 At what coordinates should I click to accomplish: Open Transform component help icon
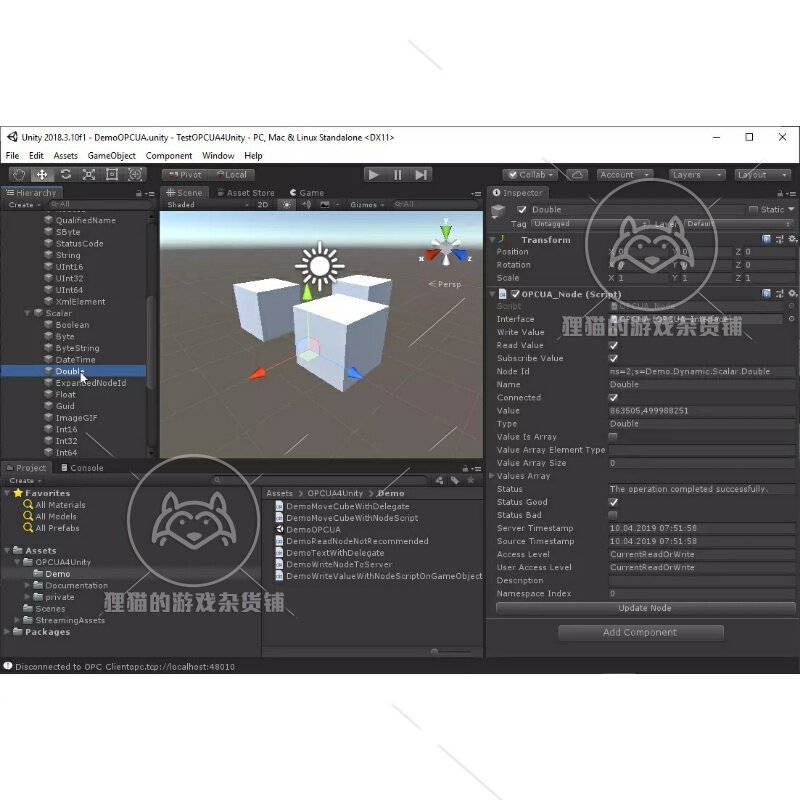point(766,239)
